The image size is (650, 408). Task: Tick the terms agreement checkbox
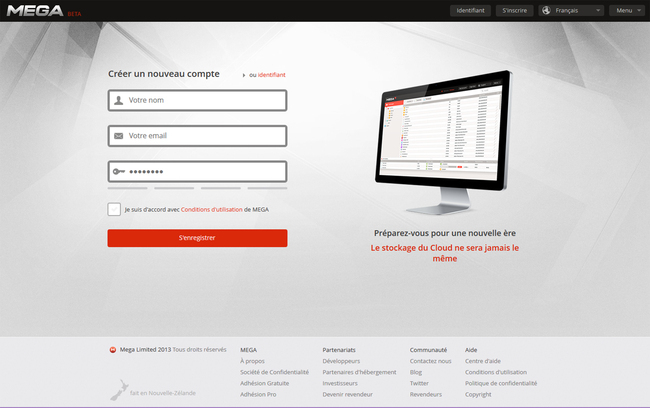(114, 209)
